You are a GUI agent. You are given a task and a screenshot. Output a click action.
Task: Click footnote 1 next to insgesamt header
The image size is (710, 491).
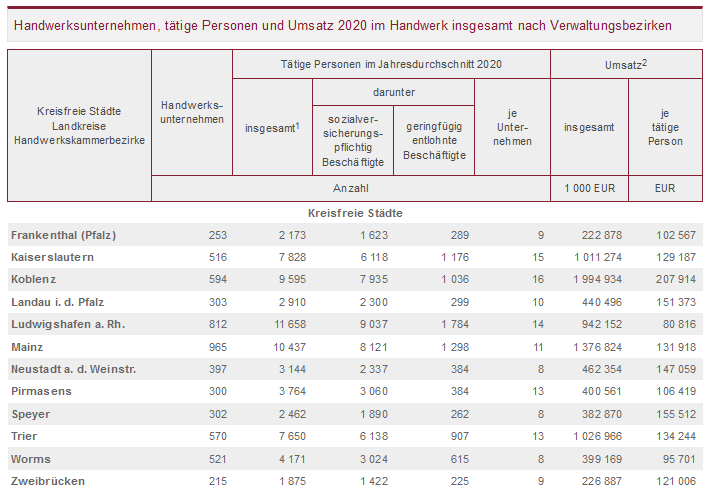coord(298,124)
